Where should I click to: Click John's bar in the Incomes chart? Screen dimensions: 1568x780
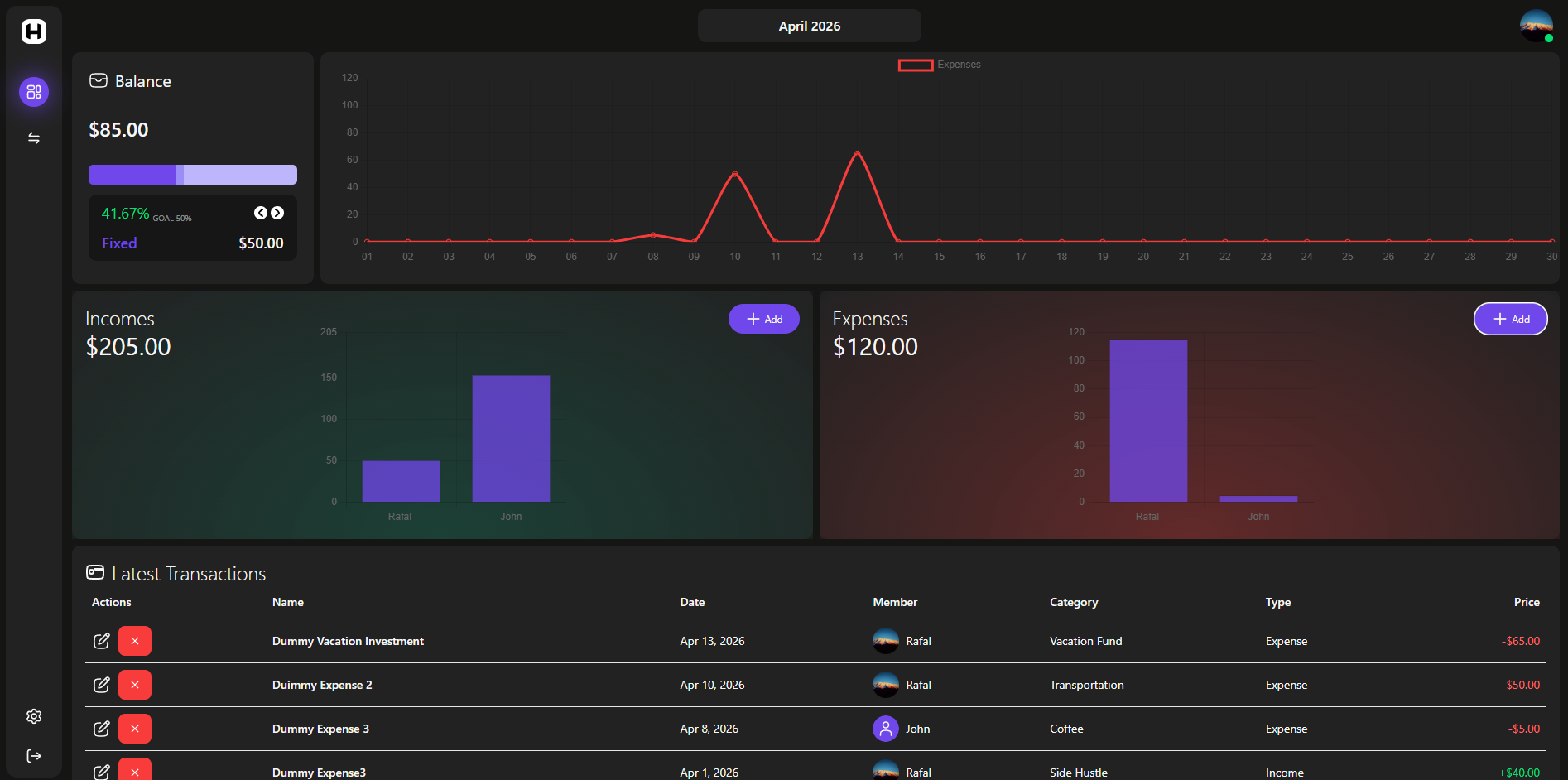pos(511,438)
